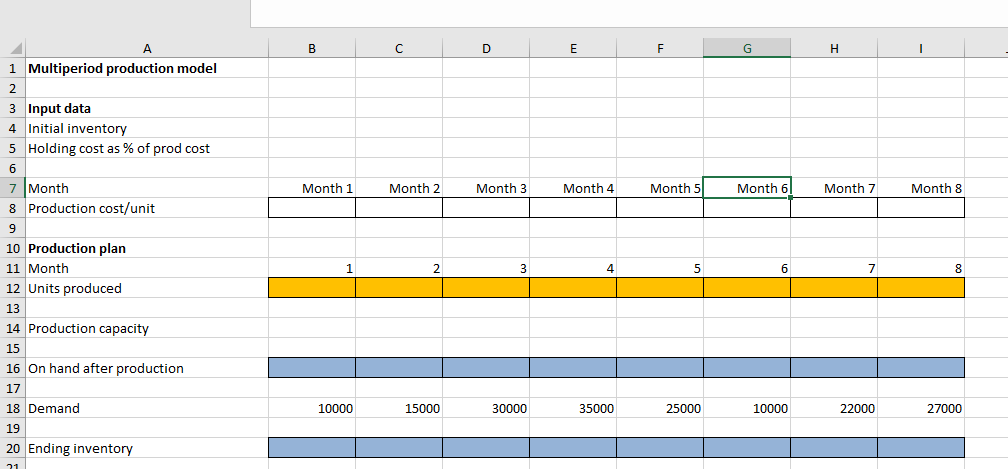
Task: Click the 'Production plan' heading cell
Action: click(x=147, y=248)
